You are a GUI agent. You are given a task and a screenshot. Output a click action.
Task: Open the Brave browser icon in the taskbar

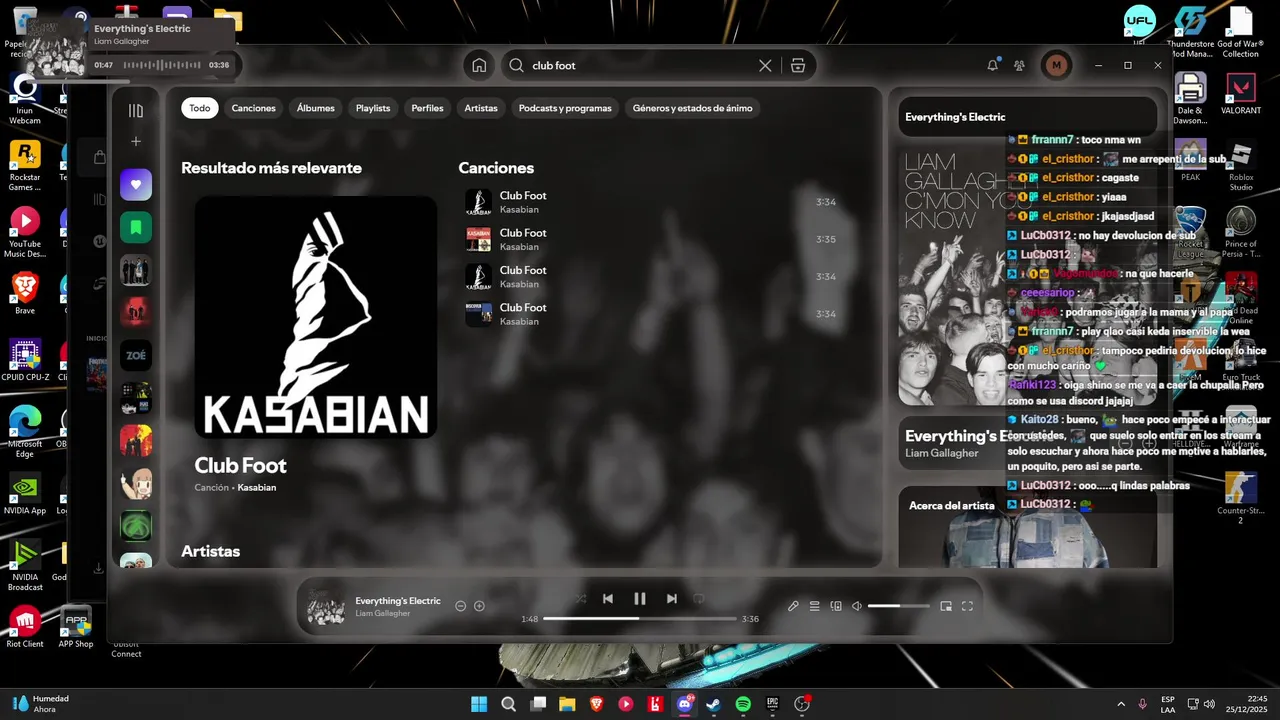point(597,704)
